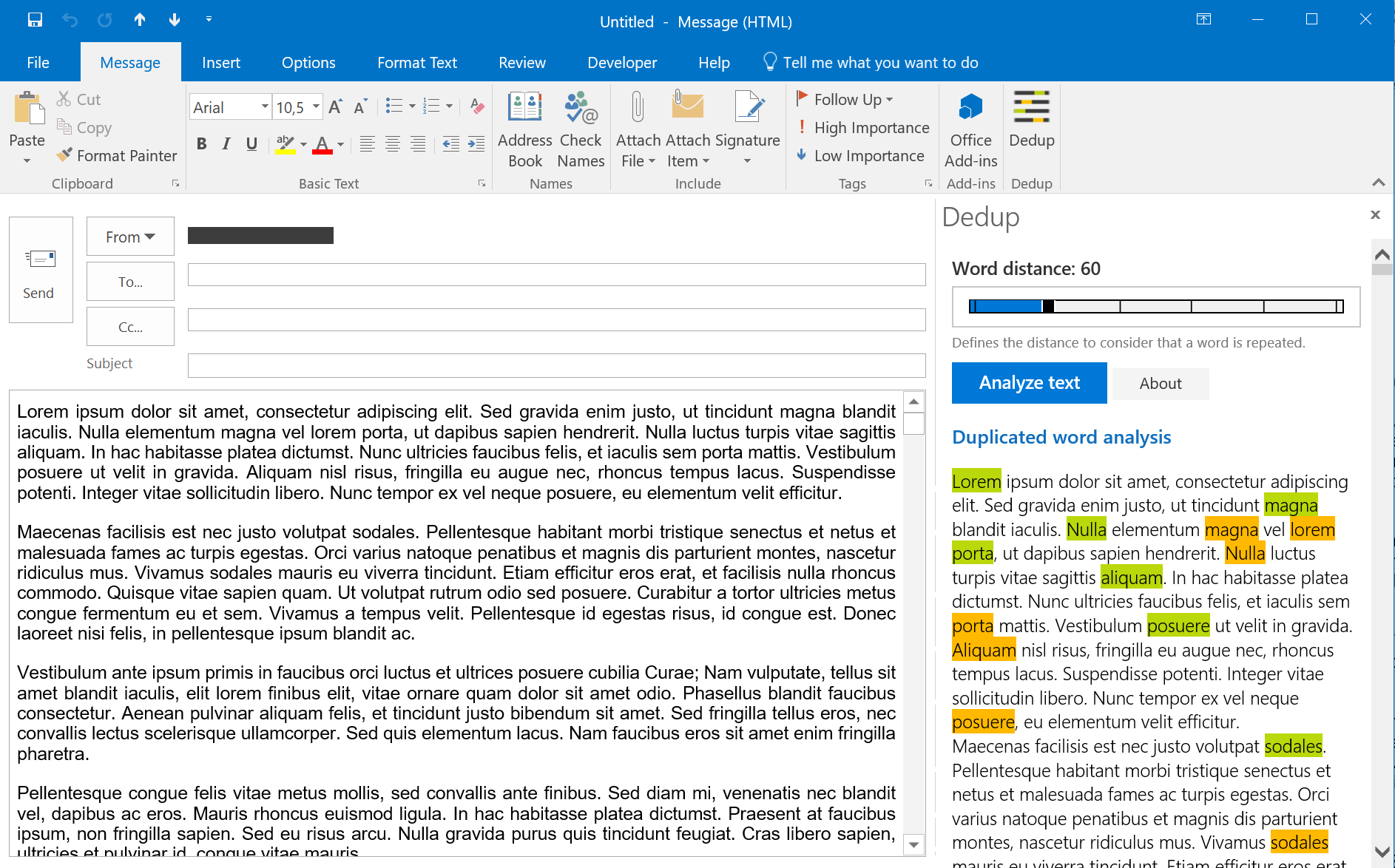Mark the message as Low Importance
The width and height of the screenshot is (1395, 868).
pyautogui.click(x=860, y=155)
